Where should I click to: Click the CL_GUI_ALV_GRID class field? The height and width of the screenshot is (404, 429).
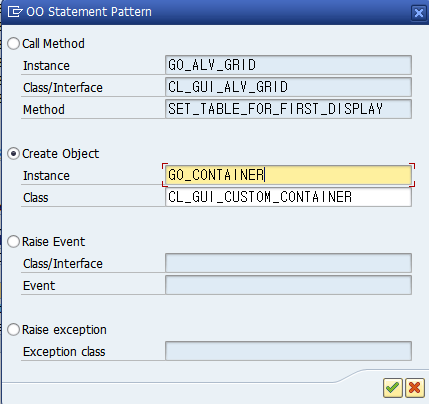click(288, 87)
